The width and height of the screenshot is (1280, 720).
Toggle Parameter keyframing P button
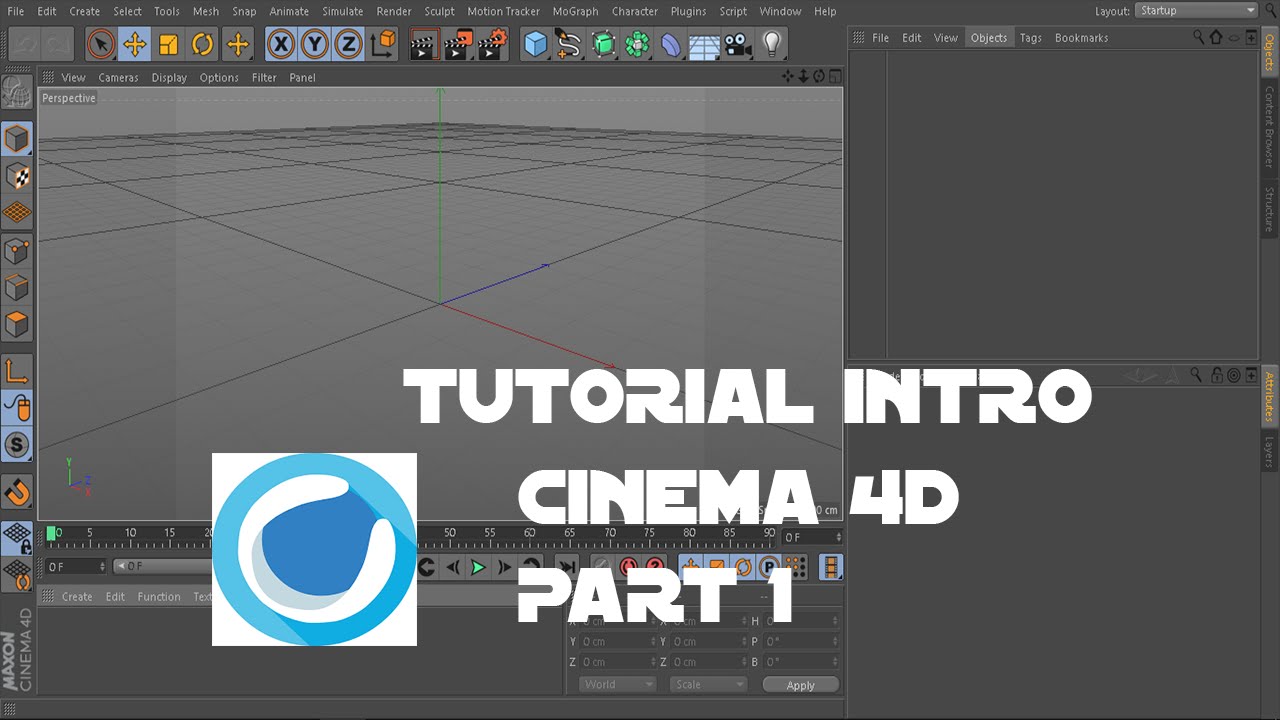pos(768,567)
